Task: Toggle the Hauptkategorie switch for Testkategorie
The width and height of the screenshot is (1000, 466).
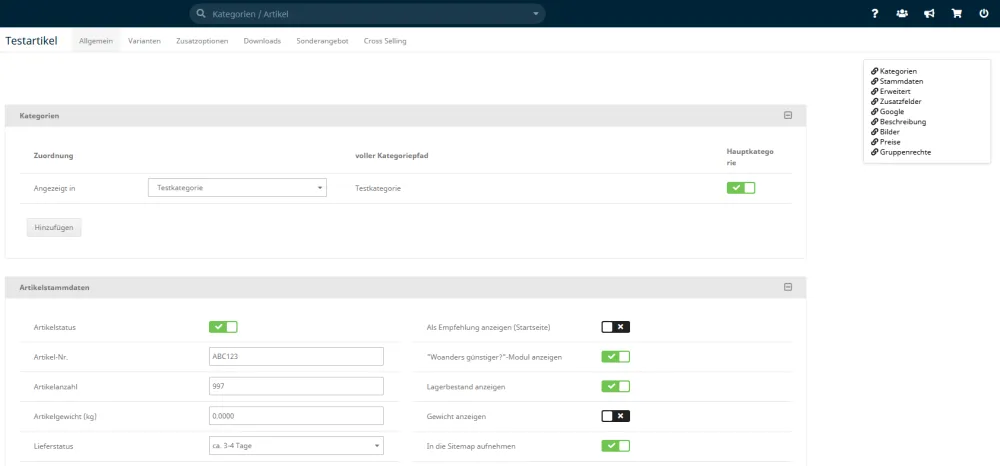Action: [x=740, y=187]
